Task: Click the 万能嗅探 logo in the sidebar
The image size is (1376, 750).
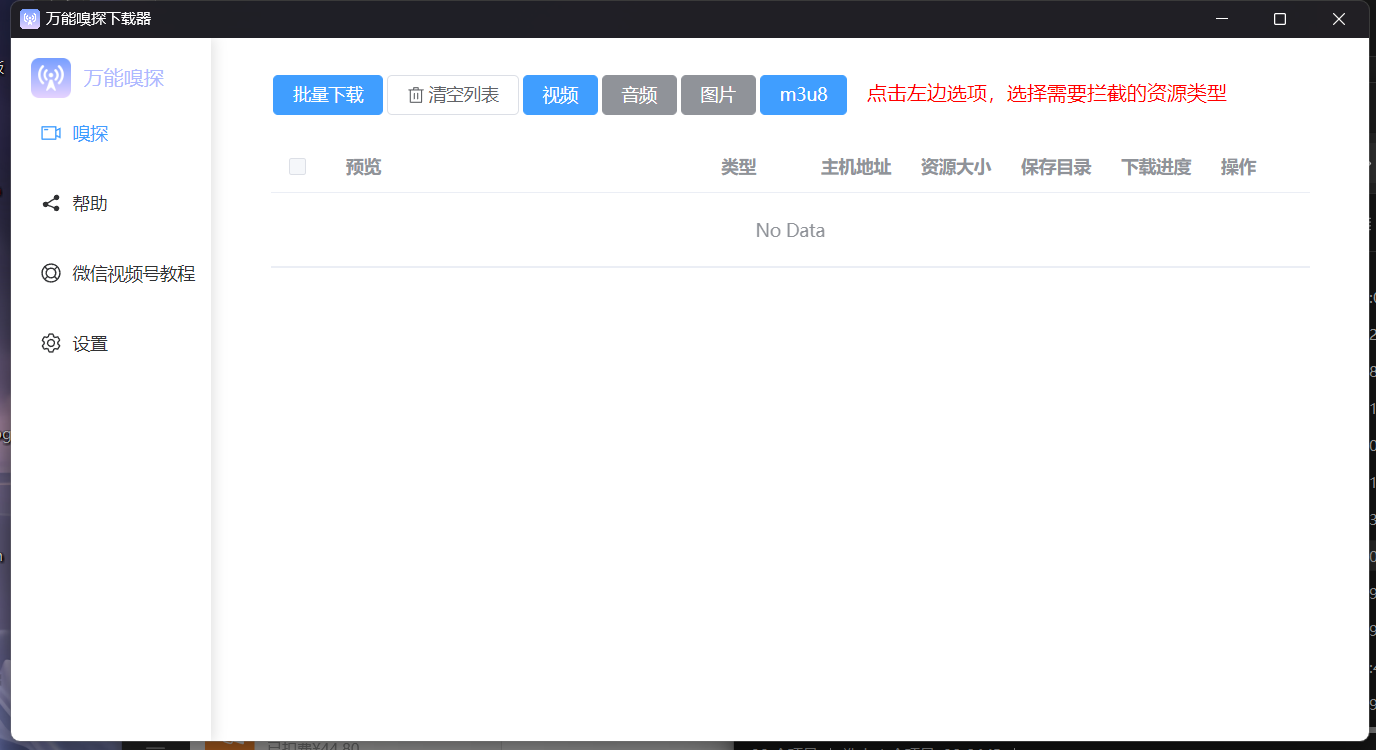Action: coord(51,78)
